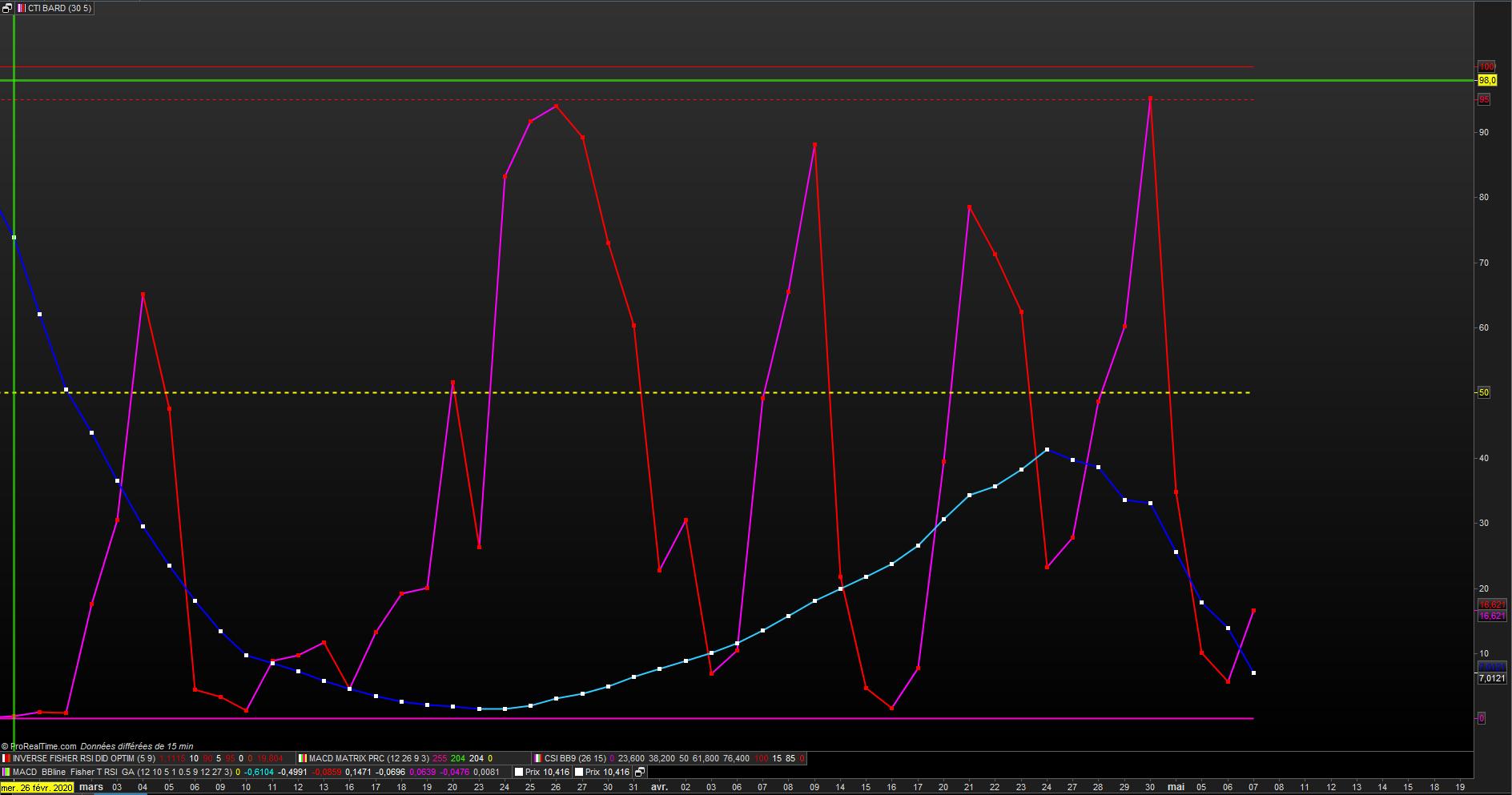The image size is (1512, 795).
Task: Click the magenta 0 level label
Action: [1482, 718]
